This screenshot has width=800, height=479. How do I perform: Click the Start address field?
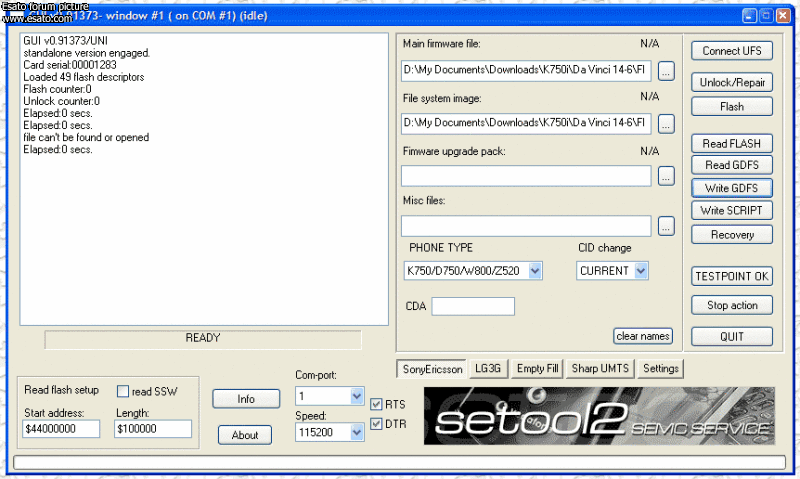(61, 429)
